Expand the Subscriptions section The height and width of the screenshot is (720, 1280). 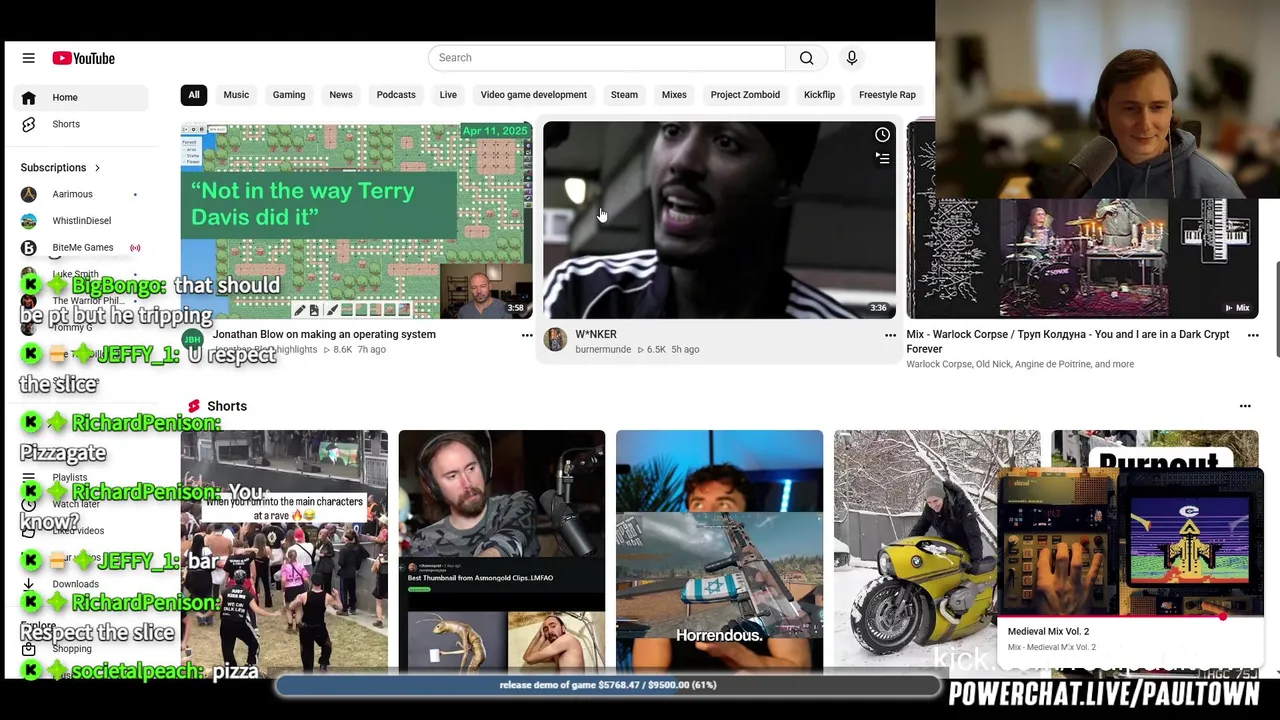coord(61,167)
